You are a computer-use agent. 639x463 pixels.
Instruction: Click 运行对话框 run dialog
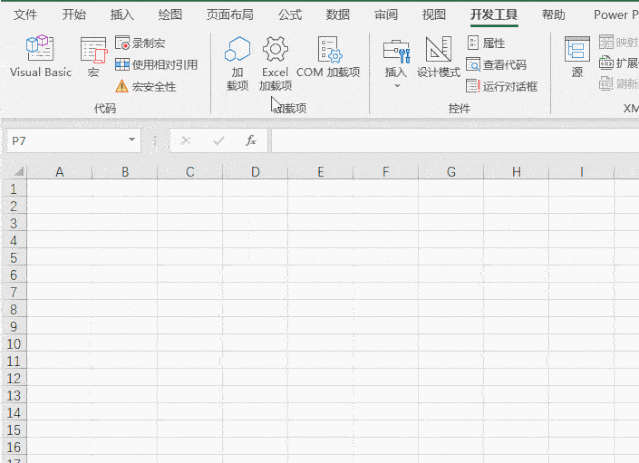pyautogui.click(x=502, y=86)
